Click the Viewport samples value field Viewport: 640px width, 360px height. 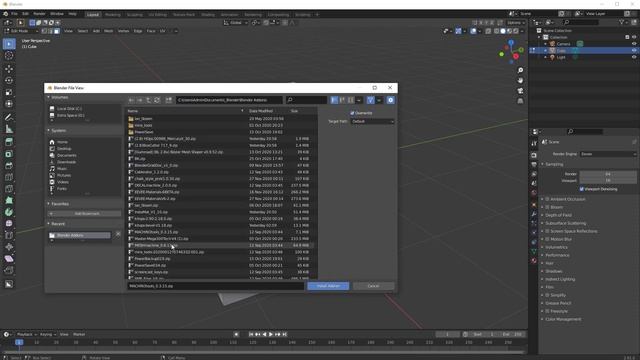[608, 180]
